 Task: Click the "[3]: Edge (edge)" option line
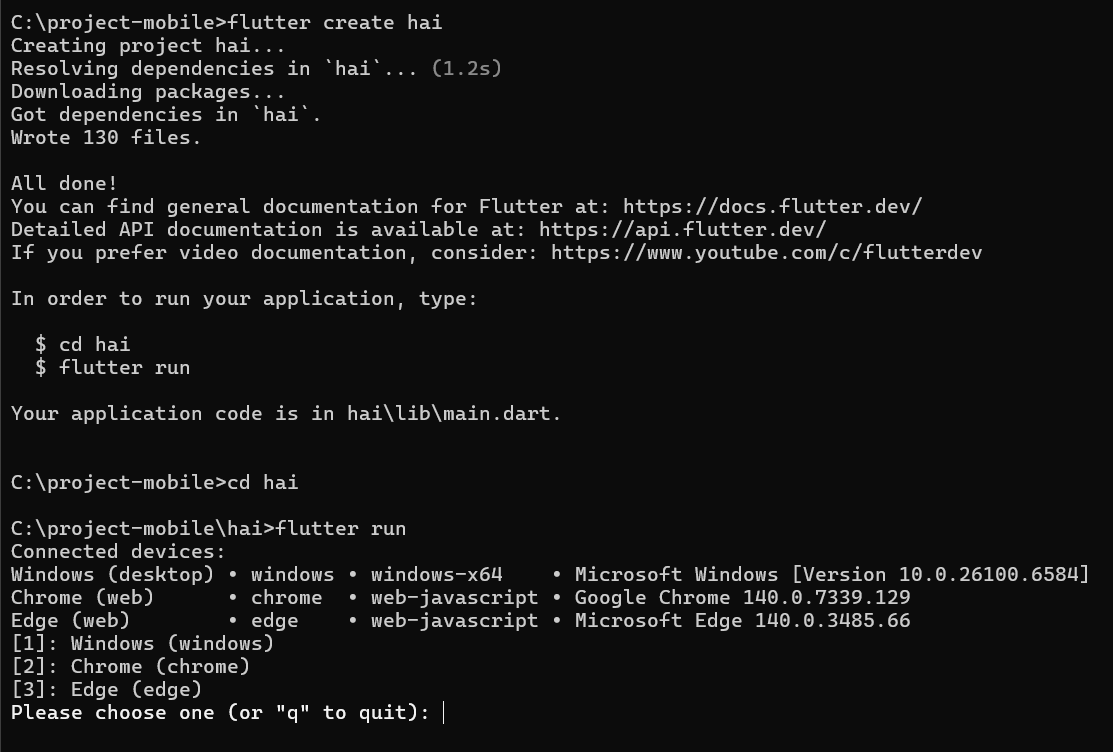click(x=106, y=690)
